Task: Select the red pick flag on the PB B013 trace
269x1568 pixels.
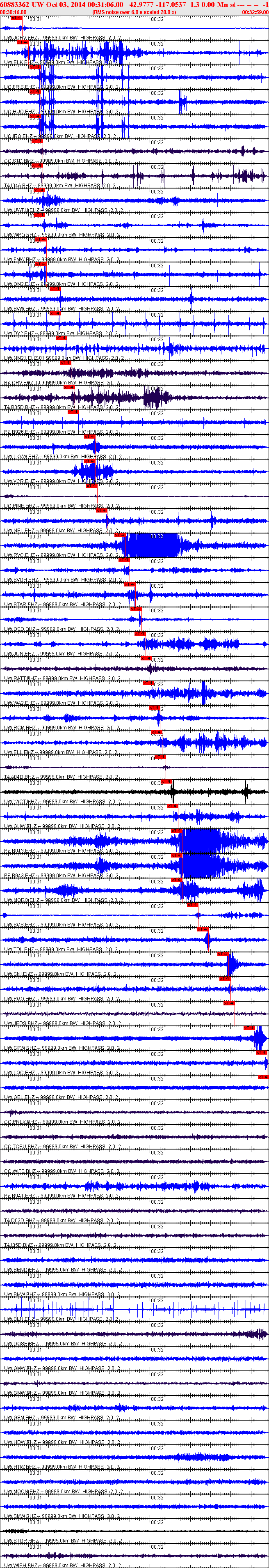Action: click(x=177, y=831)
